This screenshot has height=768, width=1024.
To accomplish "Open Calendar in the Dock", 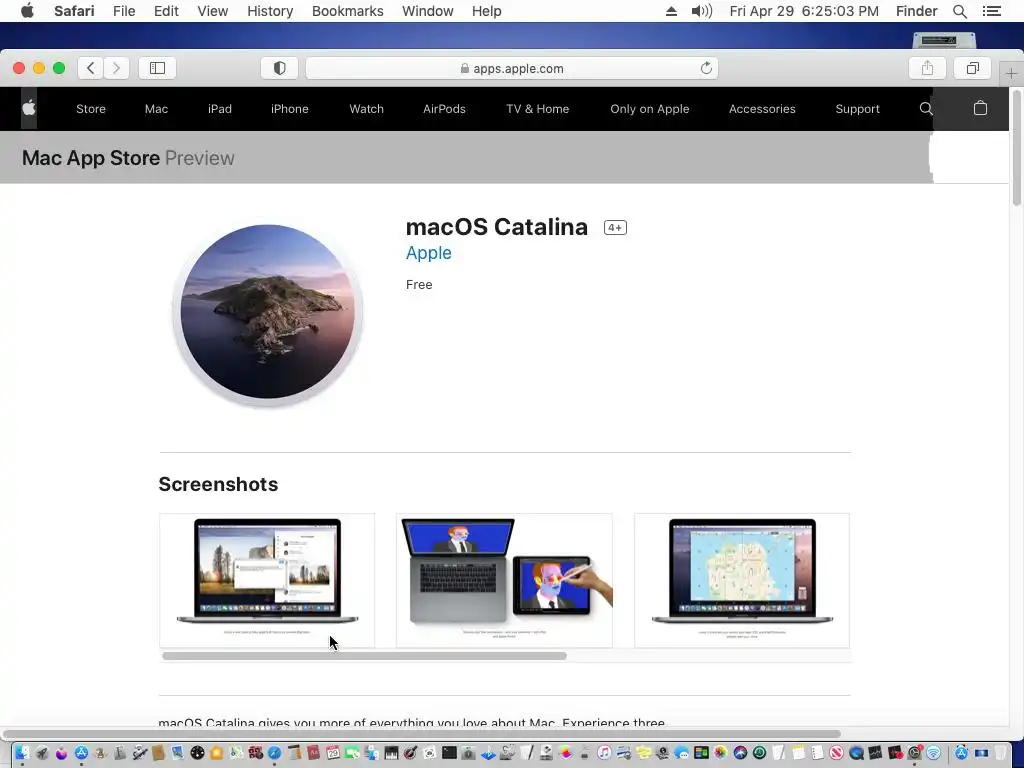I will point(333,753).
